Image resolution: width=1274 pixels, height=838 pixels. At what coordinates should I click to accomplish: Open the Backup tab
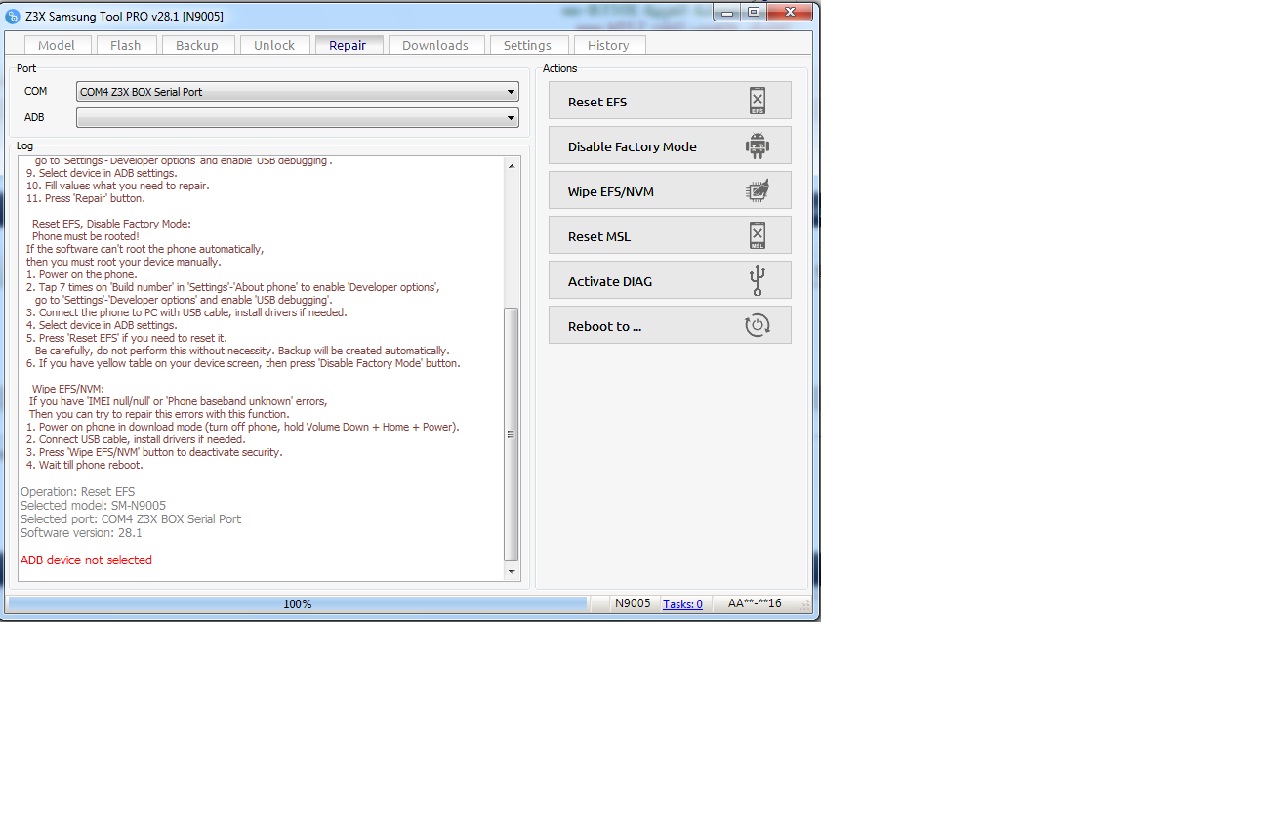click(x=197, y=45)
